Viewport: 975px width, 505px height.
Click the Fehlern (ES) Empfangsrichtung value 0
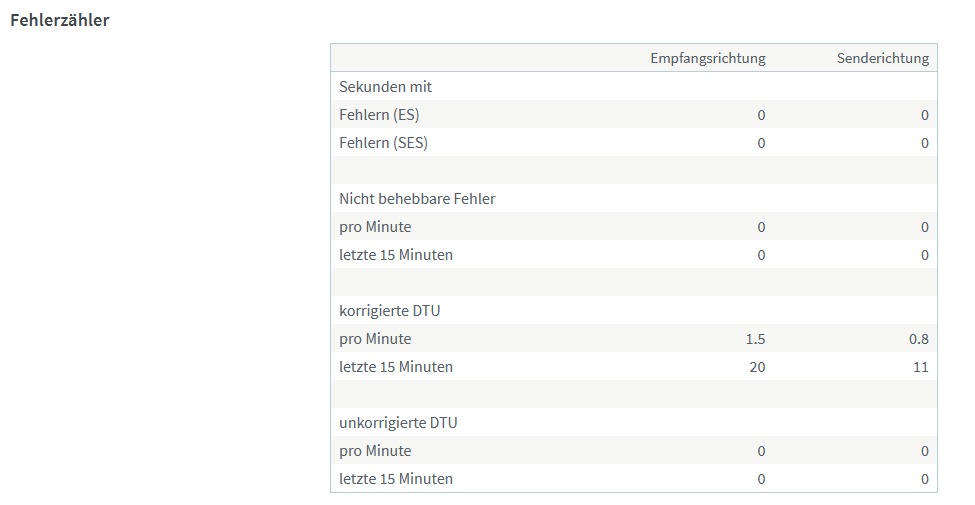pyautogui.click(x=761, y=116)
